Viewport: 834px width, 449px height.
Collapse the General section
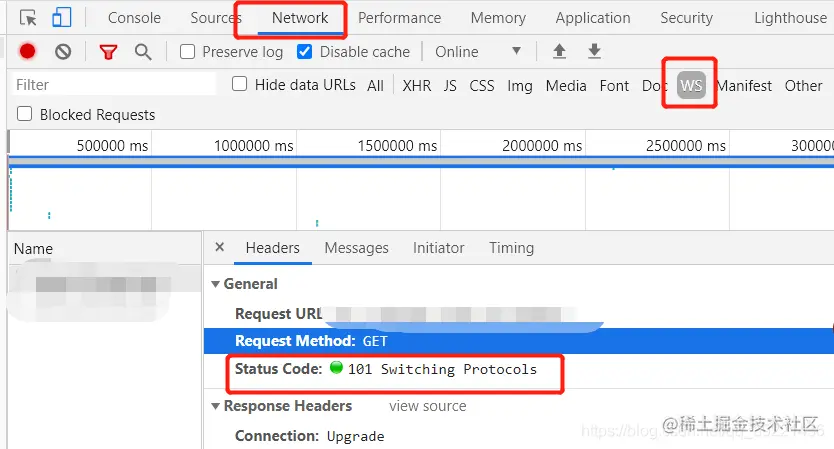pos(216,284)
